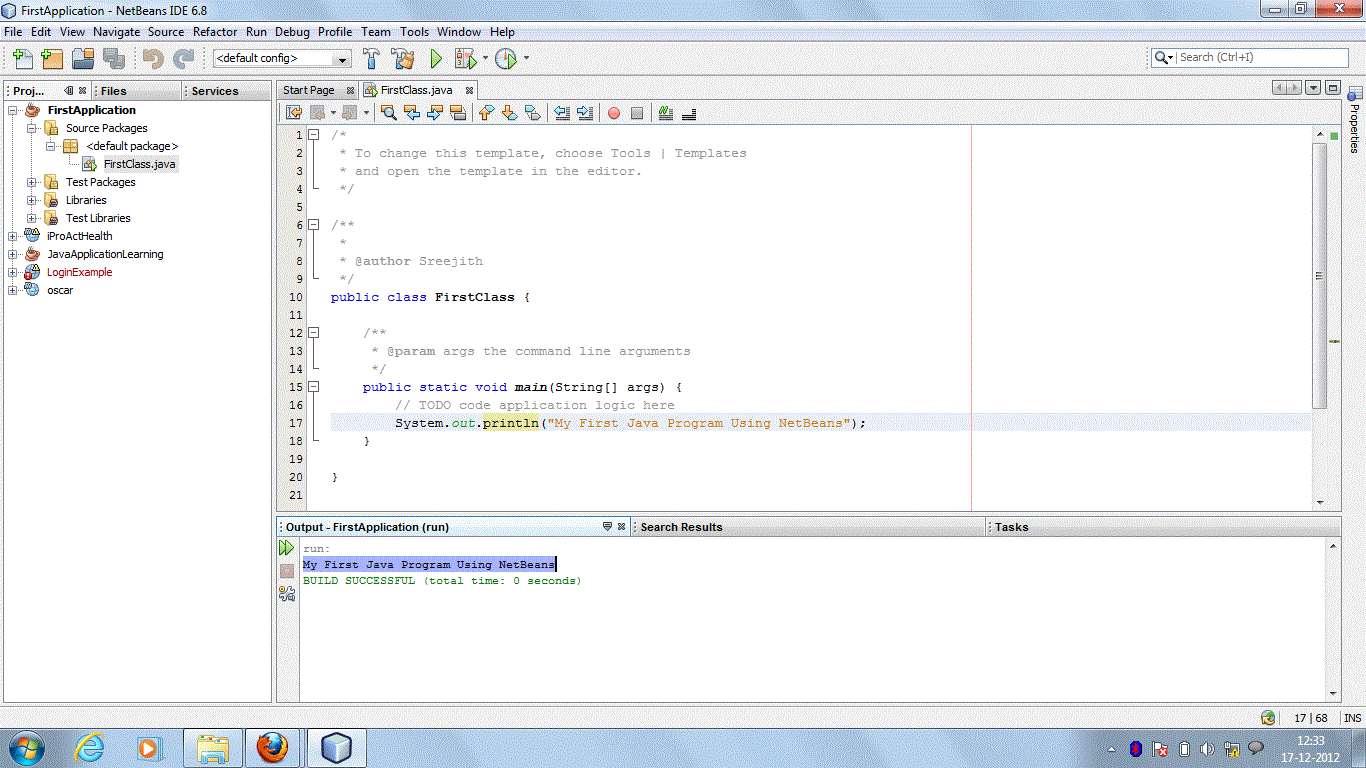Expand the LoginExample project node
The height and width of the screenshot is (768, 1366).
pos(13,272)
